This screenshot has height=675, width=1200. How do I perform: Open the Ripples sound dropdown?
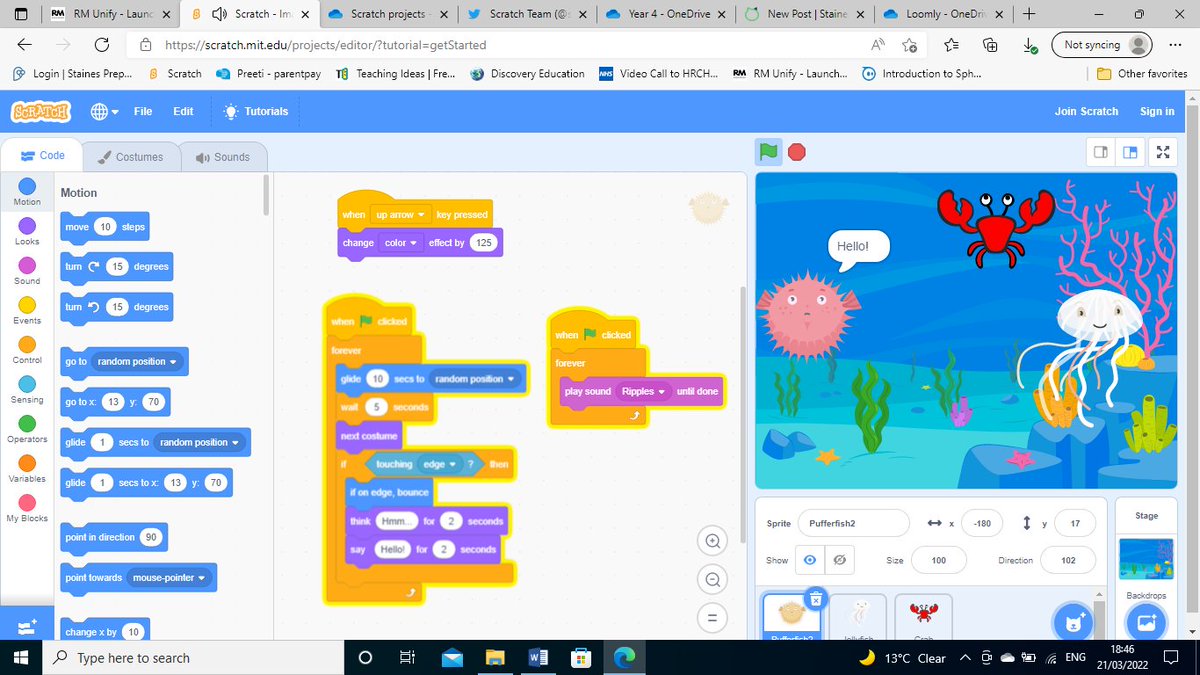click(x=643, y=391)
